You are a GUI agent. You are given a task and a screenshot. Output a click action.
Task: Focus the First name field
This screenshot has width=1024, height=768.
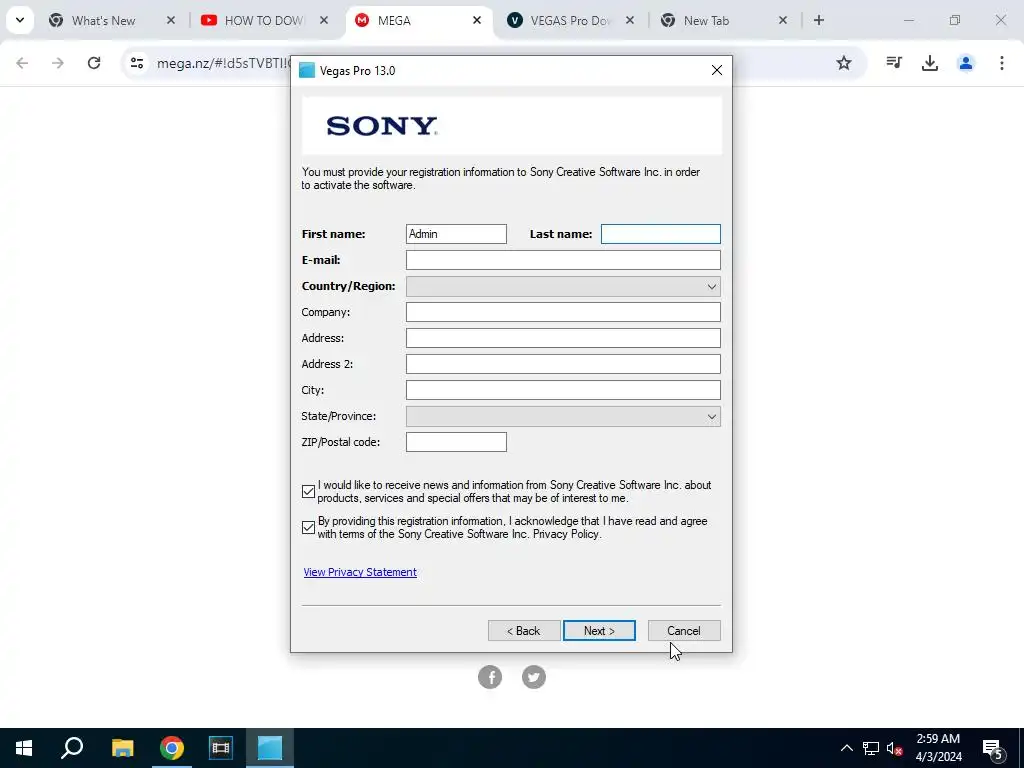point(456,234)
